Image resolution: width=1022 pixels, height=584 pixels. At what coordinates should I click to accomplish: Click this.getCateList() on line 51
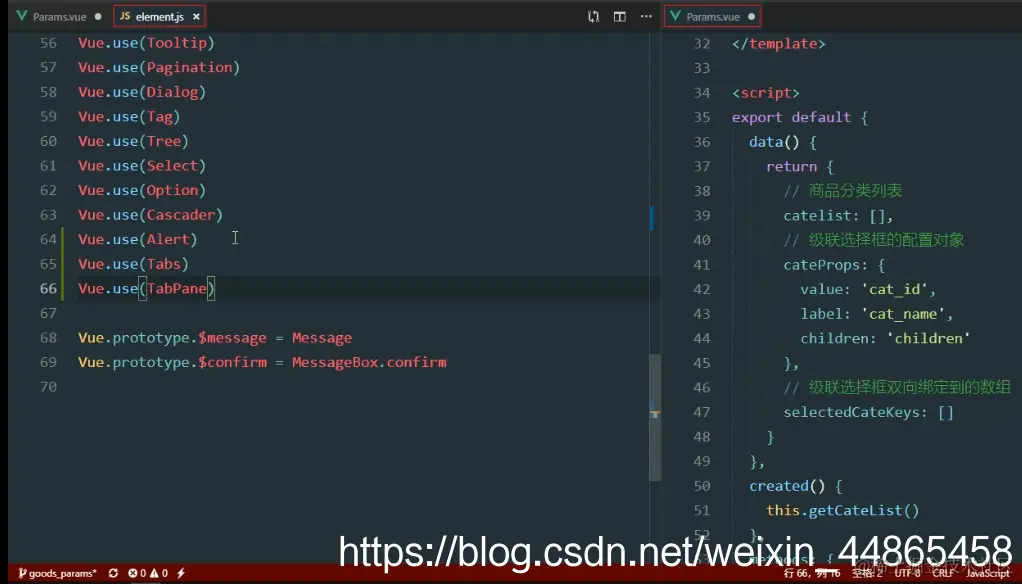[842, 510]
